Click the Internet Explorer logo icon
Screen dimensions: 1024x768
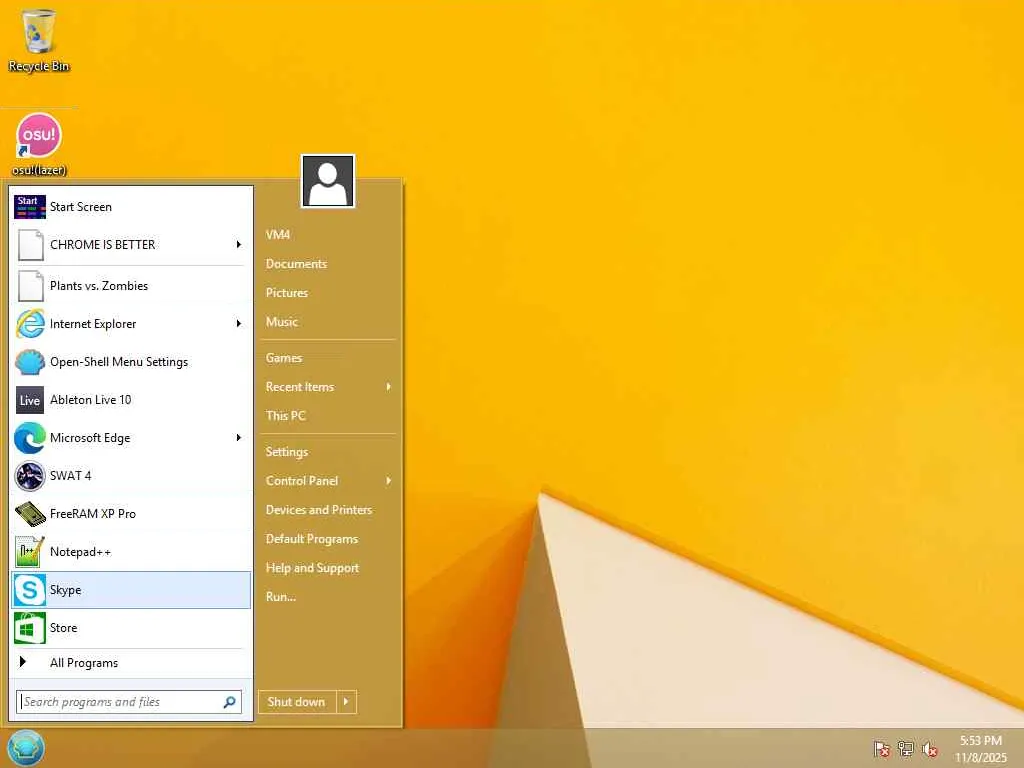(x=30, y=324)
